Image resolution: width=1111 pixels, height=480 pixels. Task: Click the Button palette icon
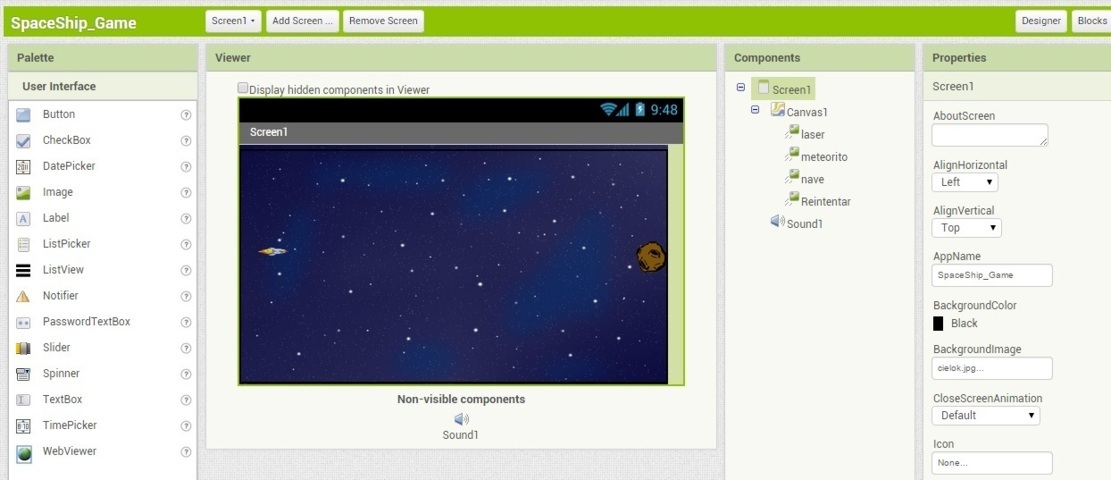(x=23, y=115)
